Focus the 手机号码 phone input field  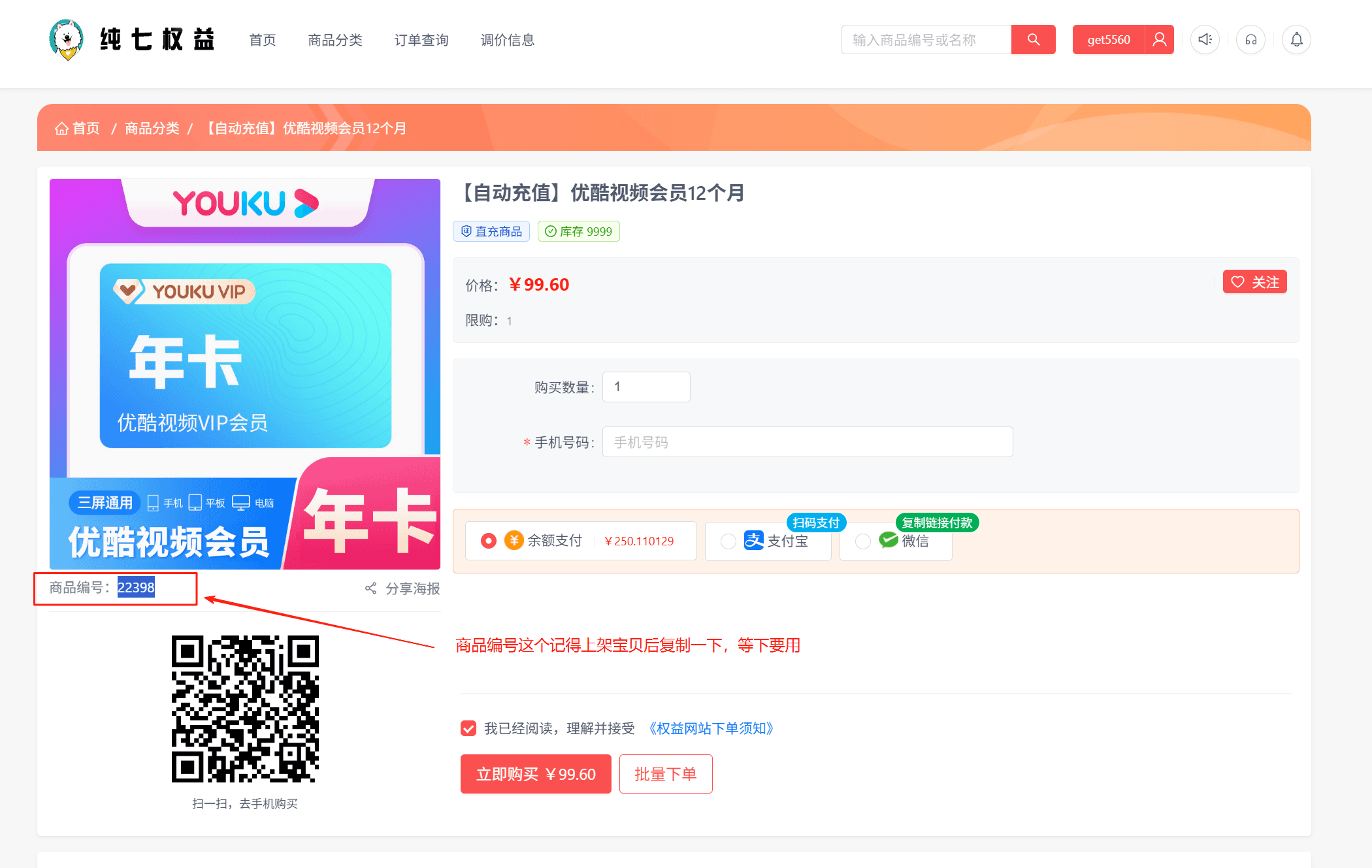tap(808, 442)
